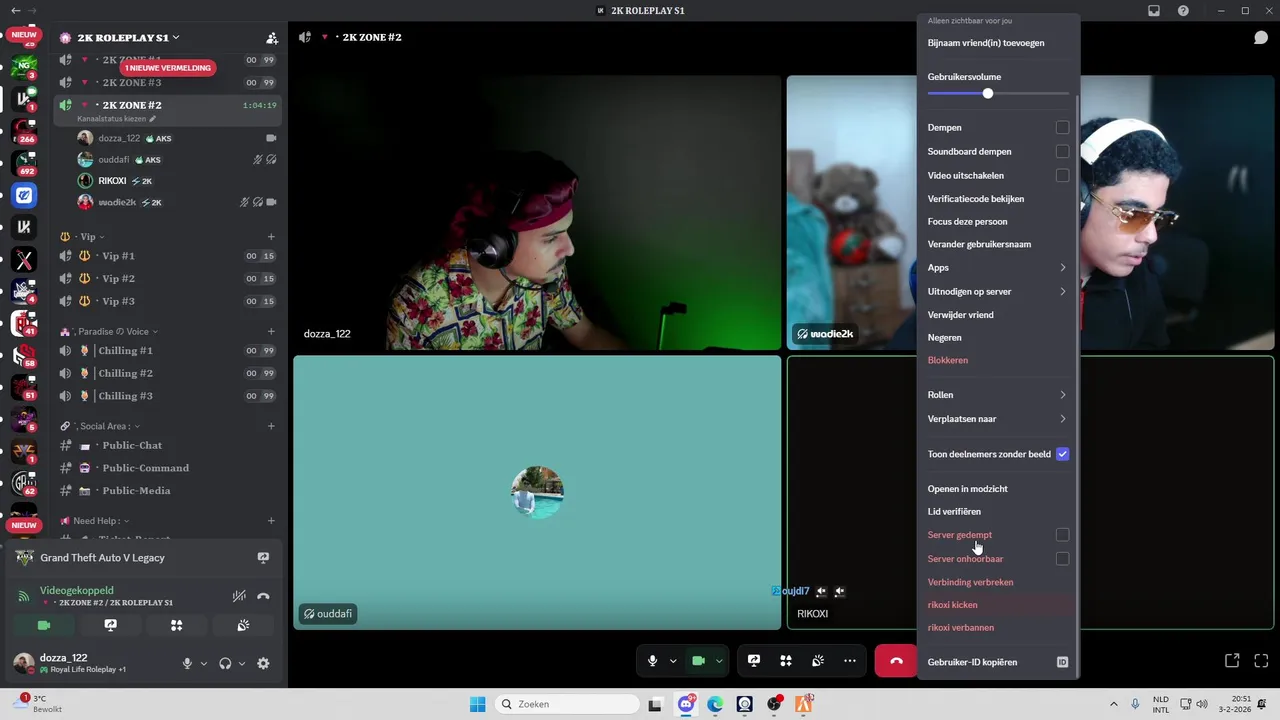Open user settings gear icon

[x=263, y=663]
